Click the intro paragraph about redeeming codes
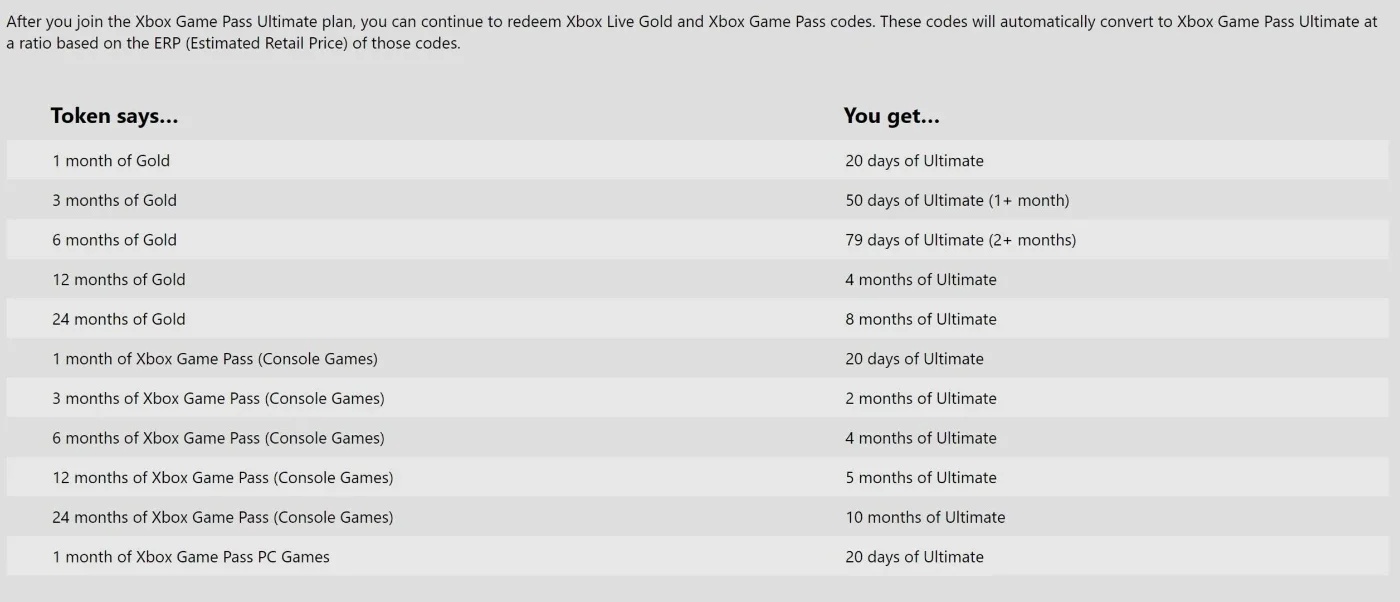Image resolution: width=1400 pixels, height=602 pixels. coord(692,33)
